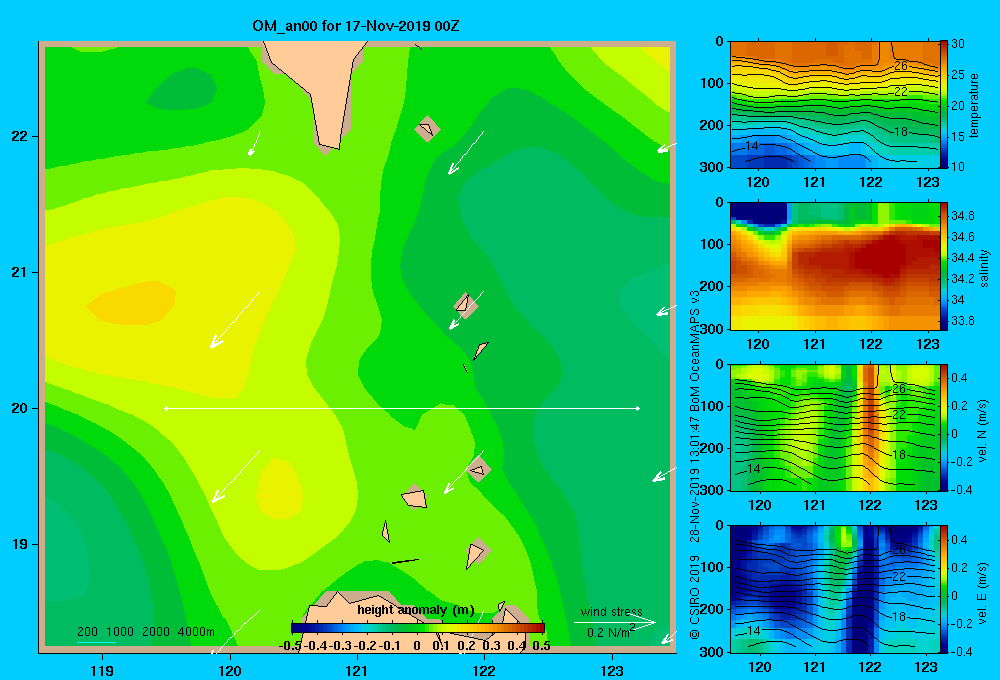Click the "0.2 N/m" wind stress value
Viewport: 1000px width, 680px height.
[x=608, y=633]
